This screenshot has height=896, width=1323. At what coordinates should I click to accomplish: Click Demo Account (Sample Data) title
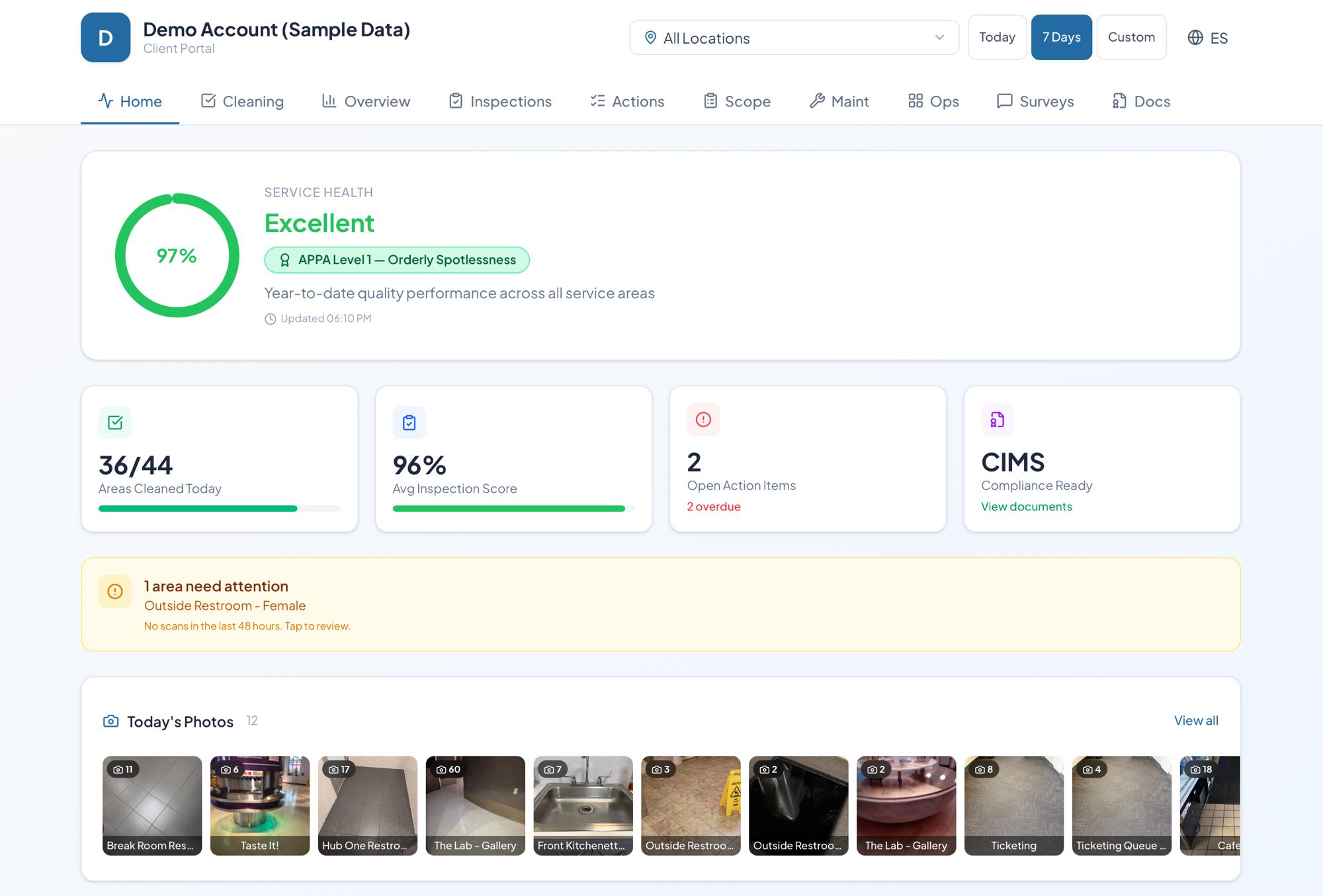coord(277,30)
